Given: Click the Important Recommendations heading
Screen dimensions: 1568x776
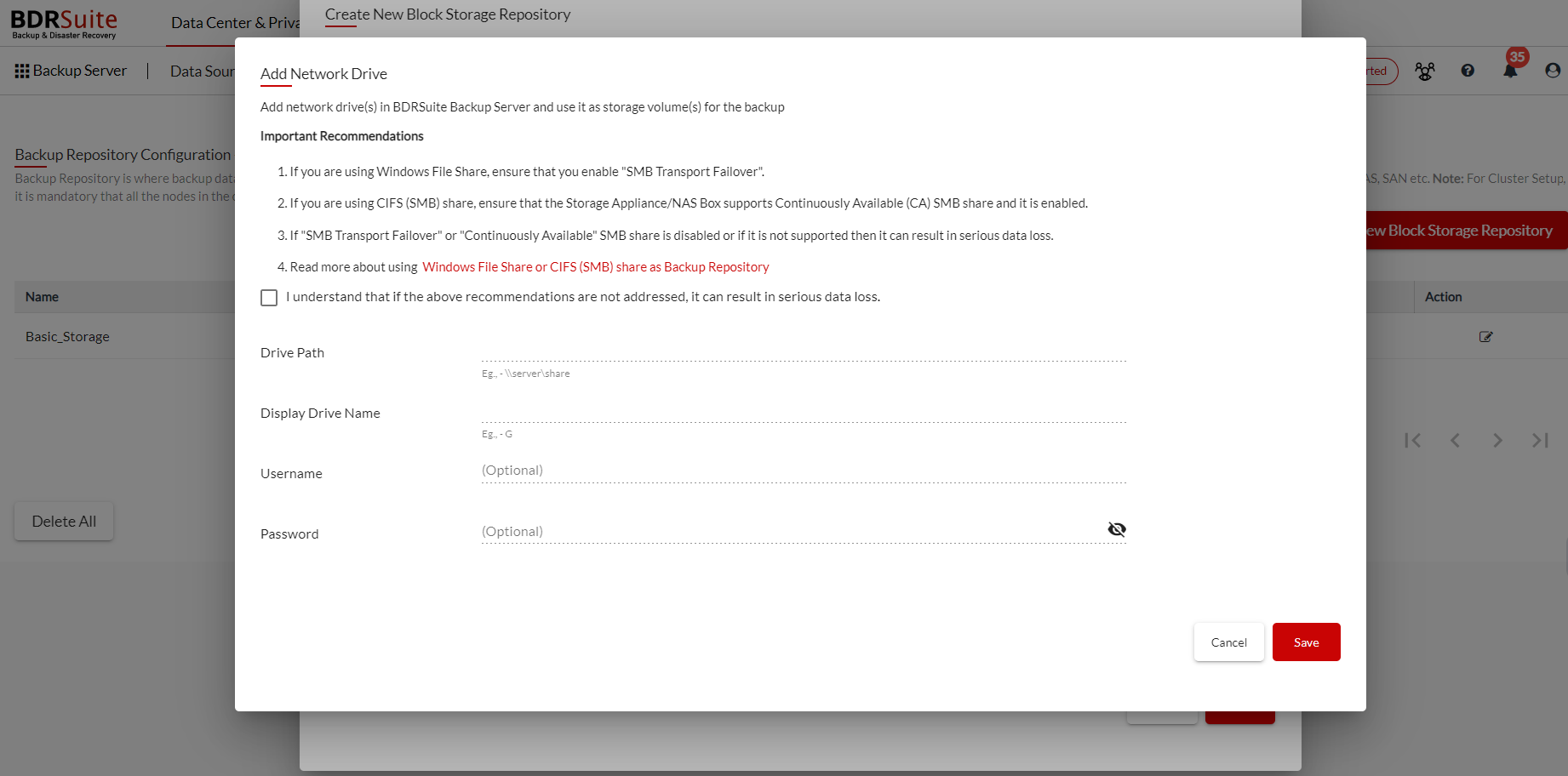Looking at the screenshot, I should 342,136.
